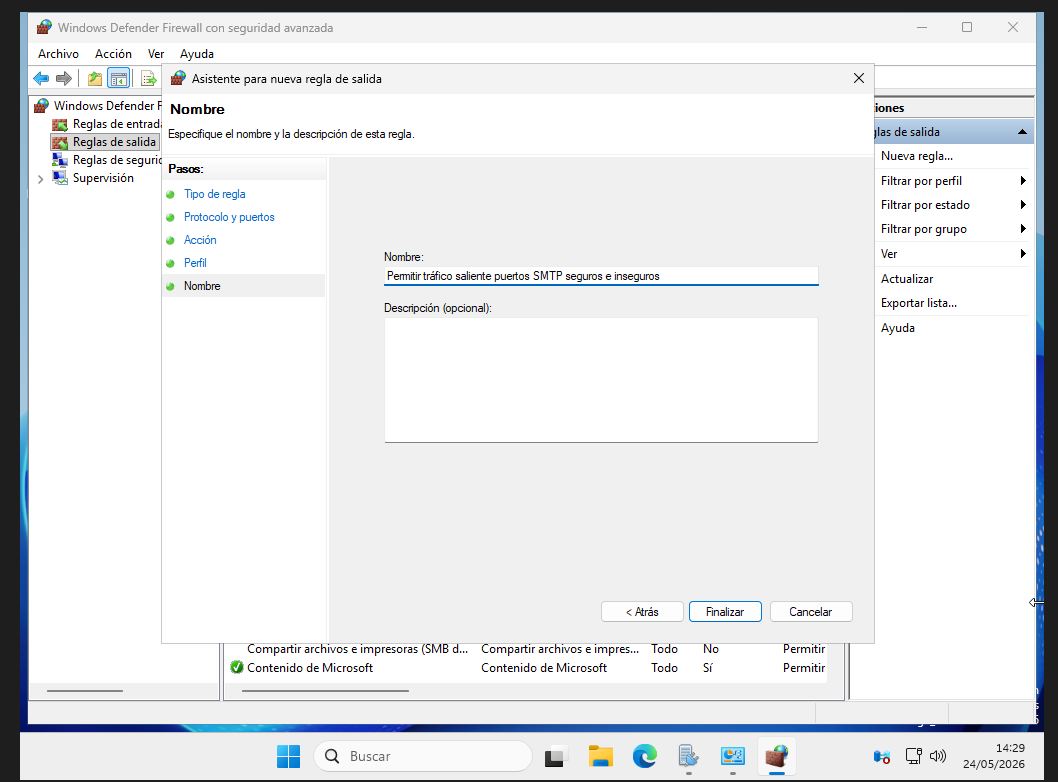Select the Compartir archivos e impresoras (SMB rule
Image resolution: width=1058 pixels, height=782 pixels.
point(528,648)
